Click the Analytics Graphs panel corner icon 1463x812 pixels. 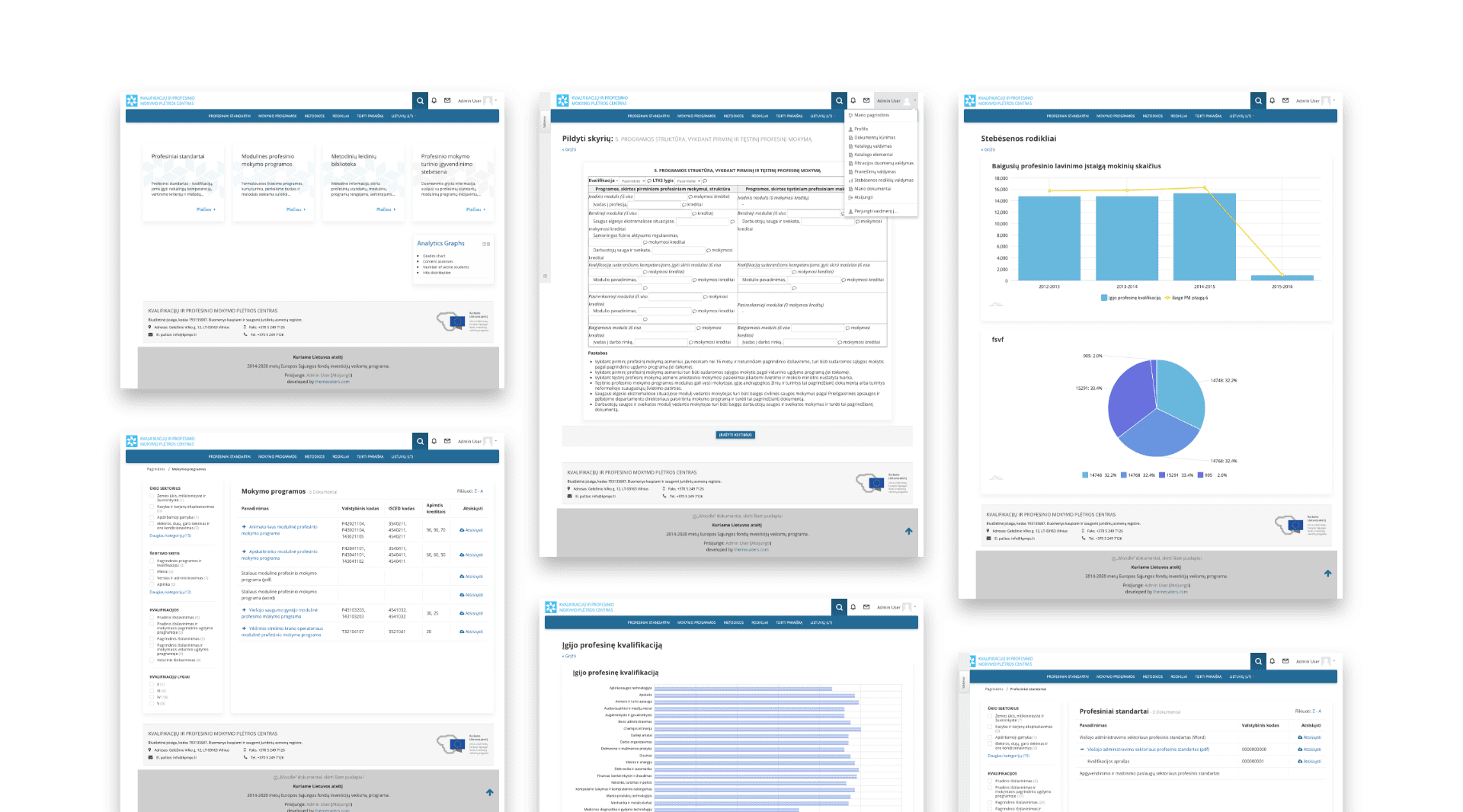(486, 244)
